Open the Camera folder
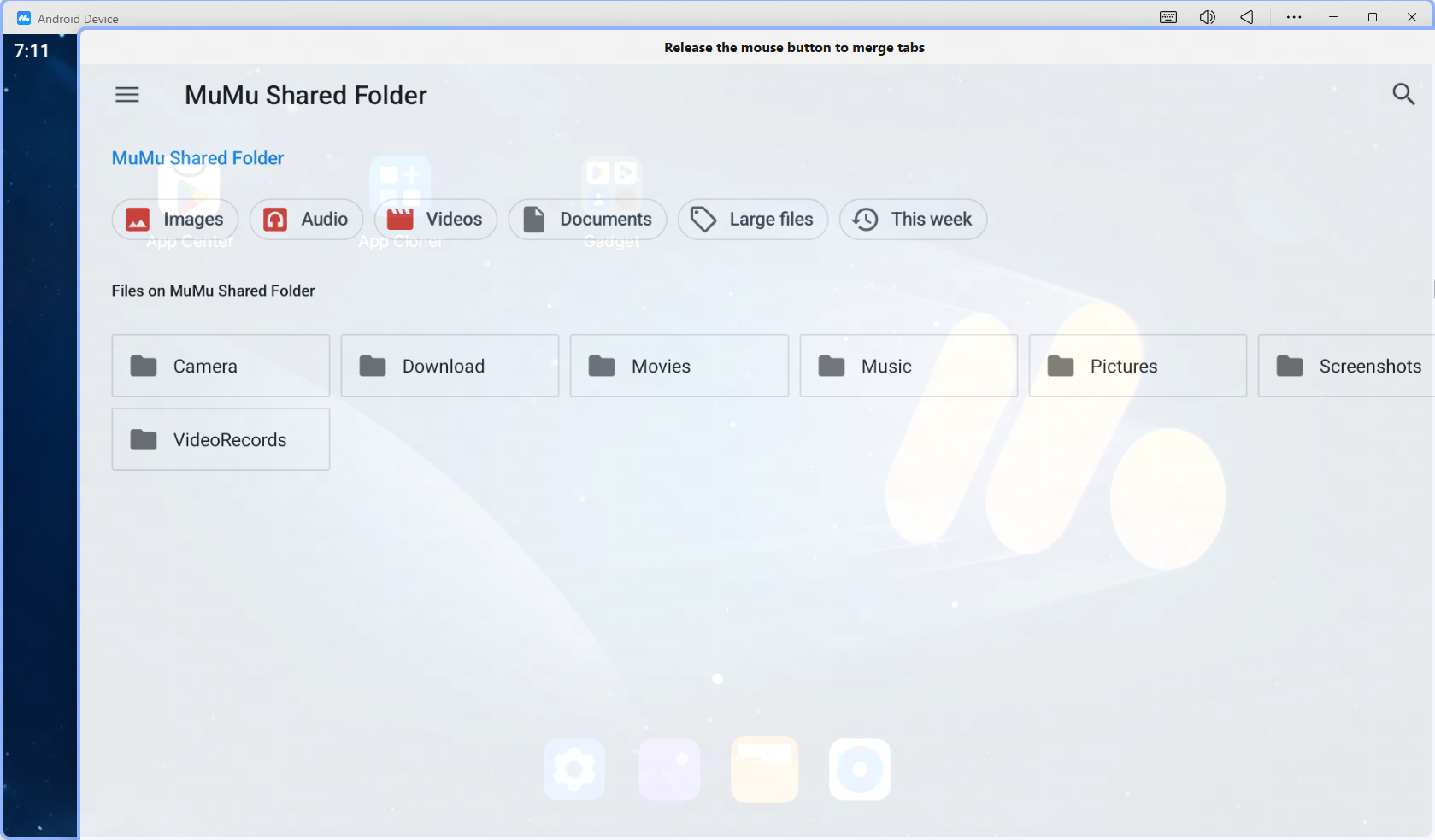The image size is (1435, 840). coord(221,366)
